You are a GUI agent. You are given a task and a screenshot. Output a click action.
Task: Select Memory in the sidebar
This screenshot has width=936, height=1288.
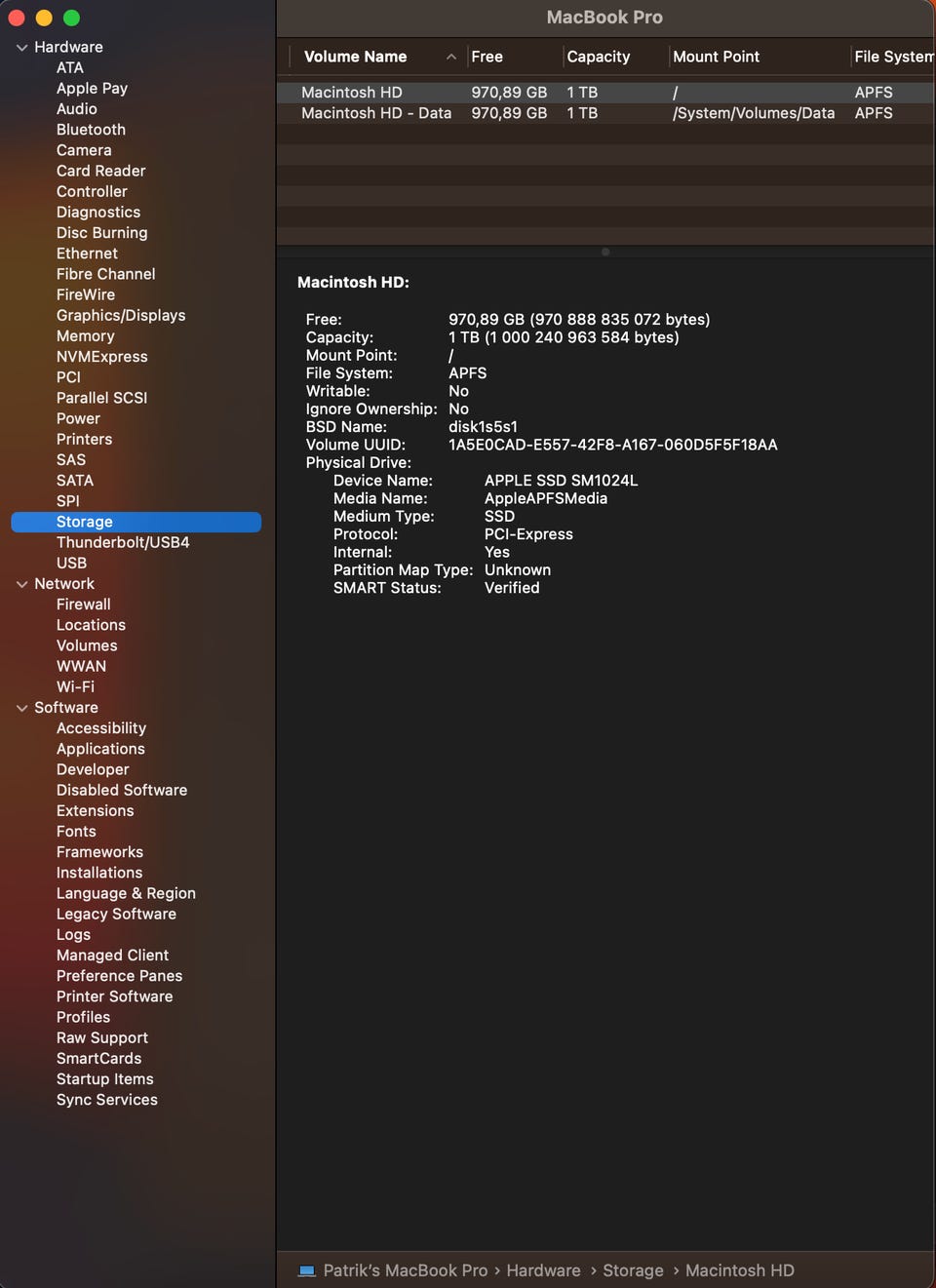(x=86, y=336)
